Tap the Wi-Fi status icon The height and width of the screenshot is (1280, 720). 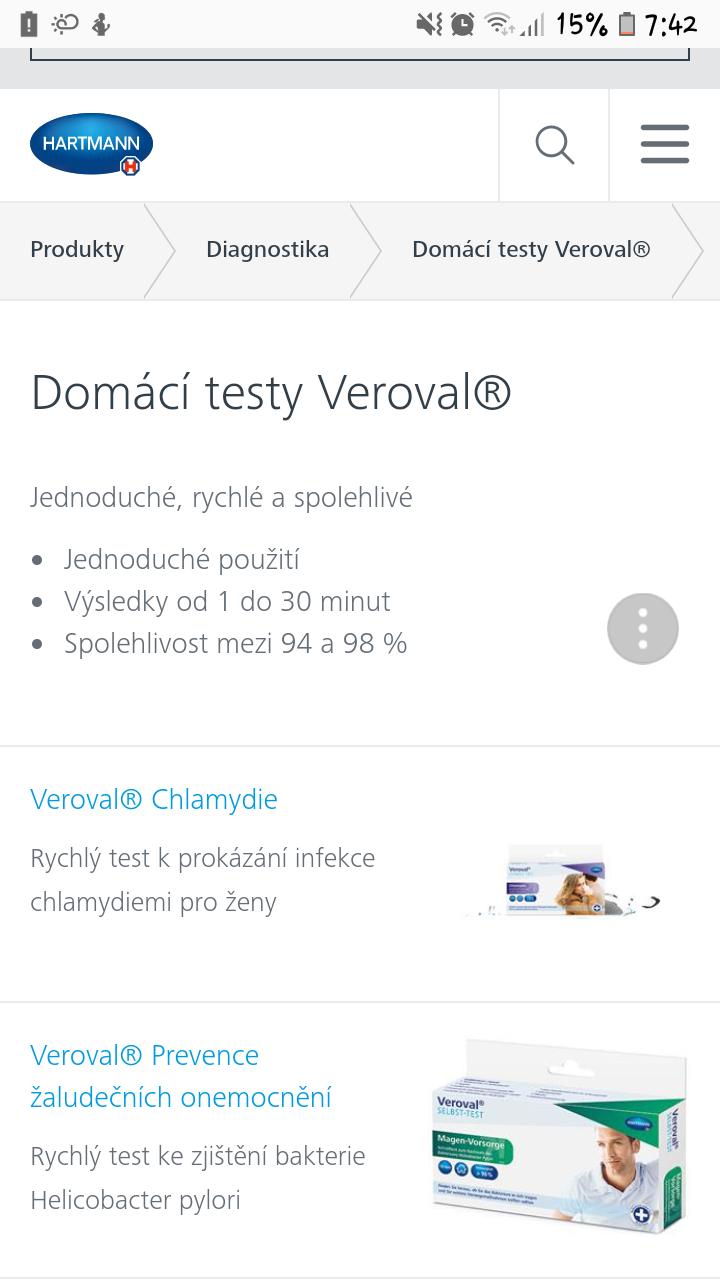497,24
